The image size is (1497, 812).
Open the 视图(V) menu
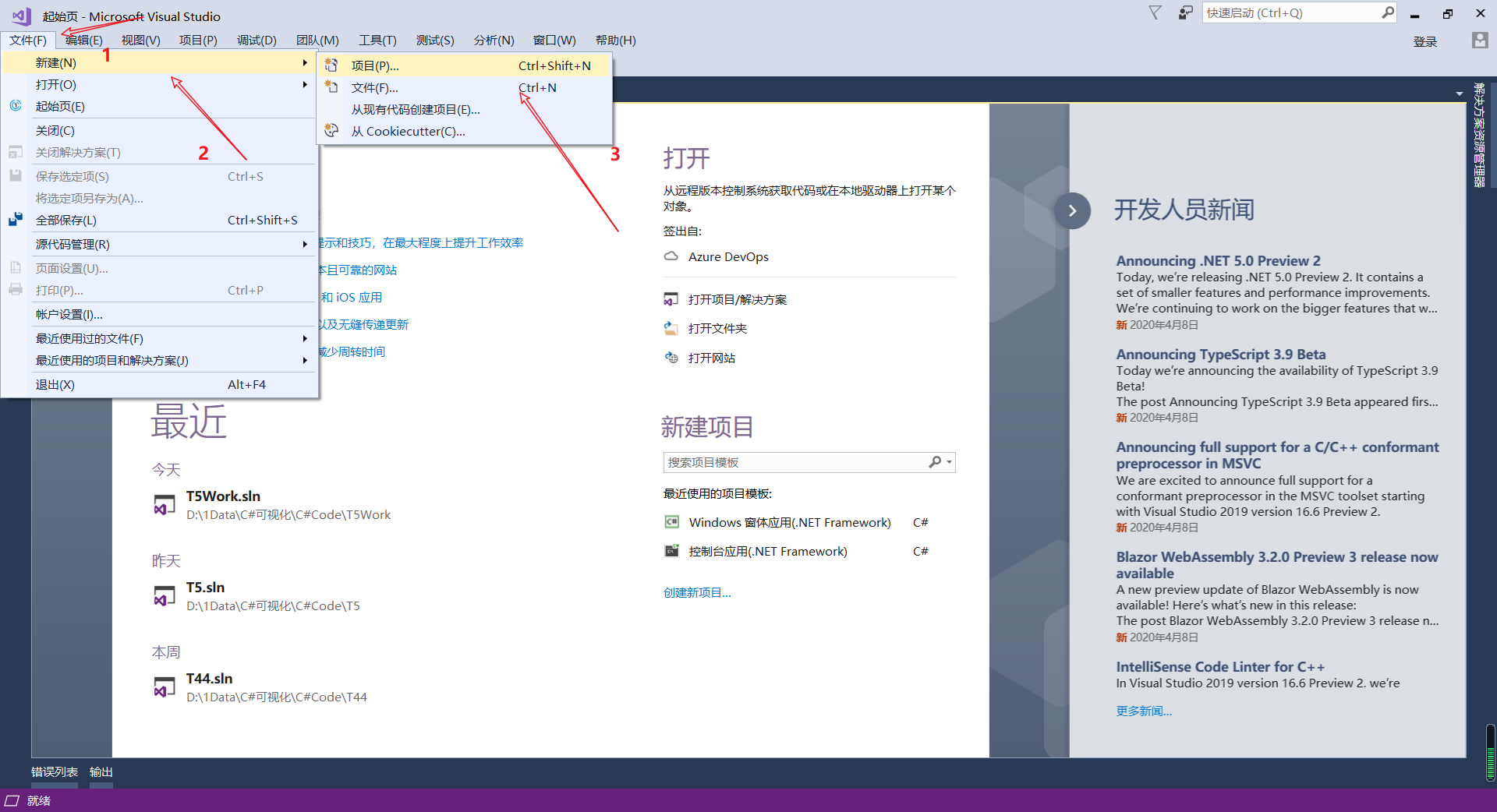pos(140,40)
